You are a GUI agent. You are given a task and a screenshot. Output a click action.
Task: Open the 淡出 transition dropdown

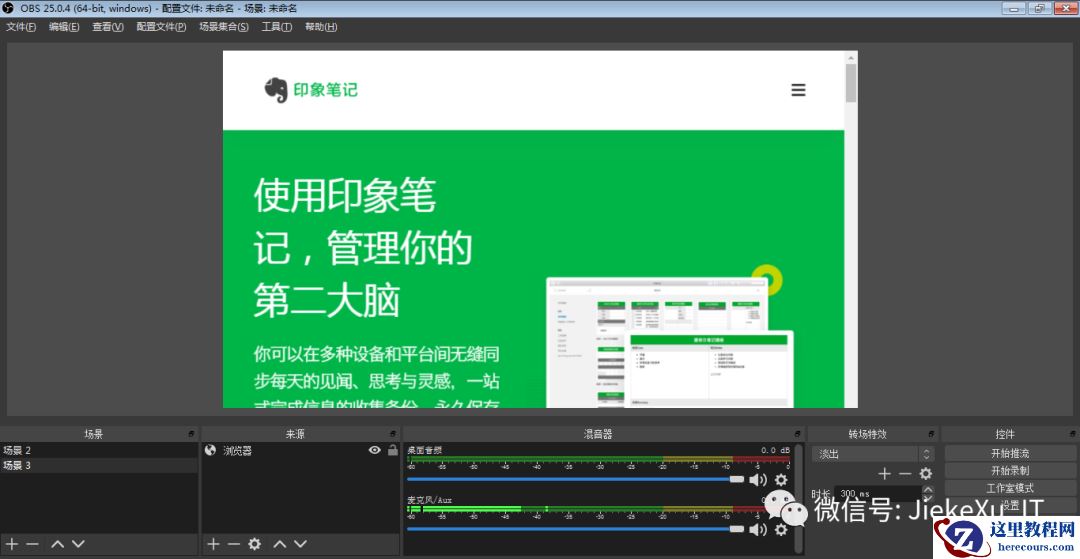(x=872, y=454)
